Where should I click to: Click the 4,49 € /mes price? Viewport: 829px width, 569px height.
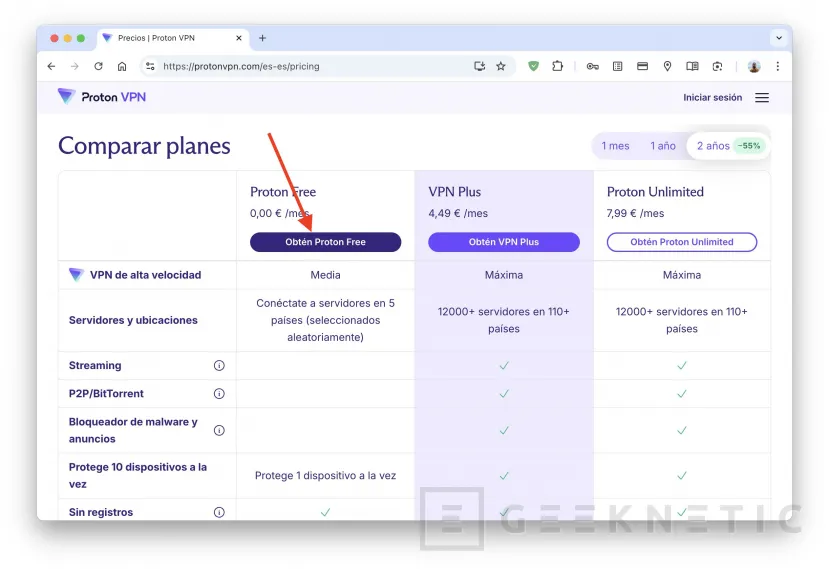[458, 213]
